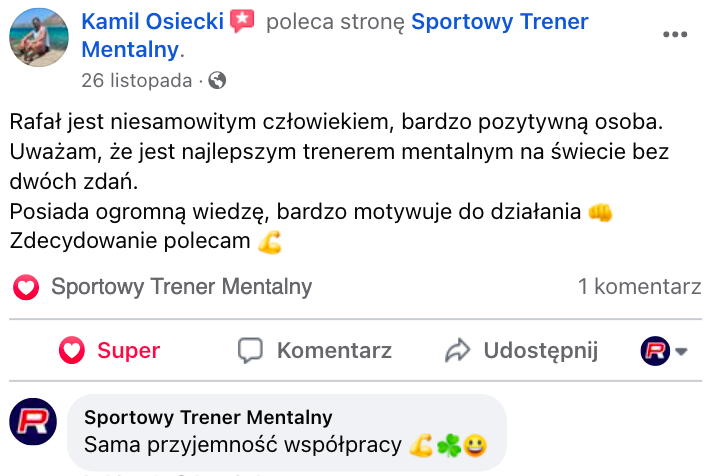Click the Udostępnij share arrow icon
This screenshot has height=476, width=716.
click(x=458, y=351)
